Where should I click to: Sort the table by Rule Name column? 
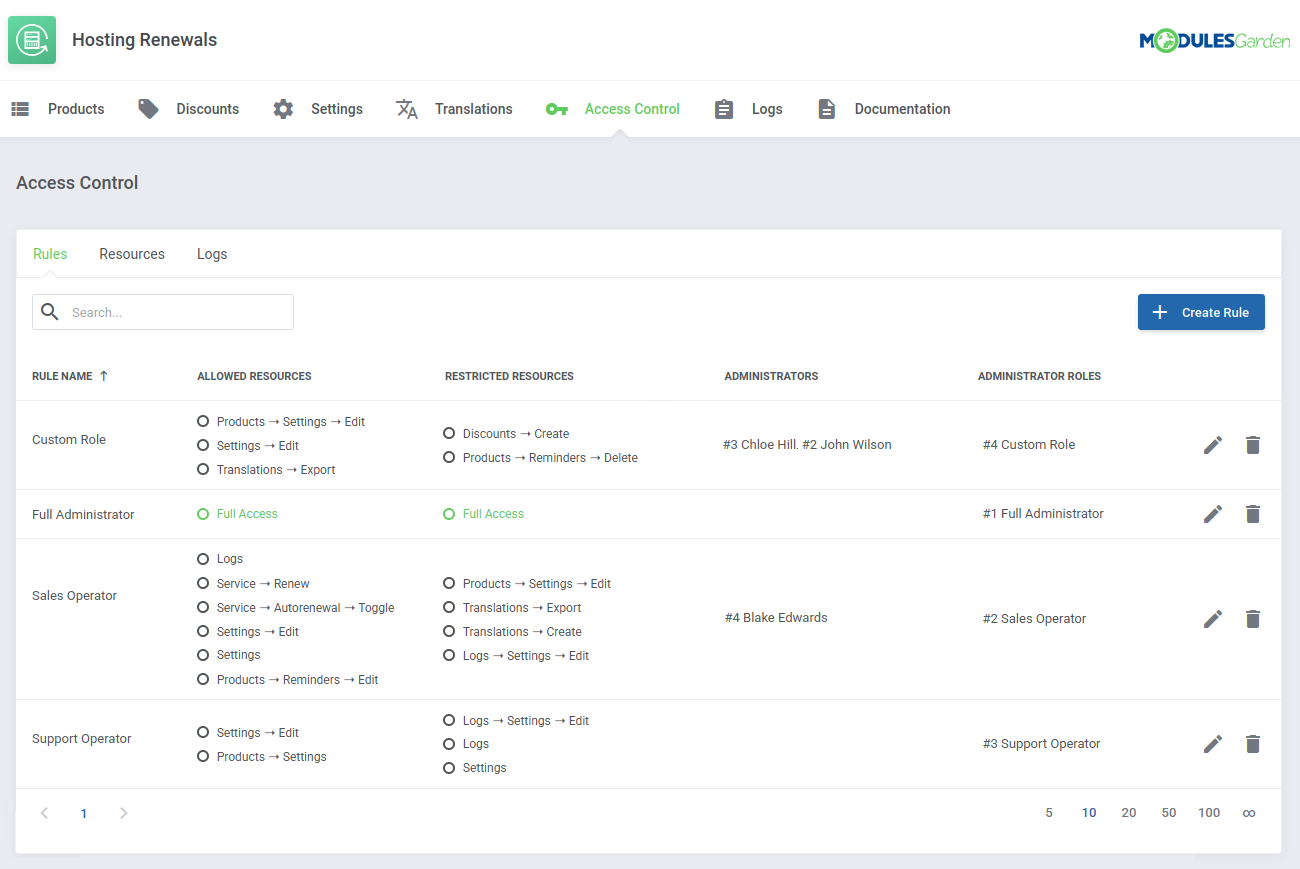click(70, 376)
